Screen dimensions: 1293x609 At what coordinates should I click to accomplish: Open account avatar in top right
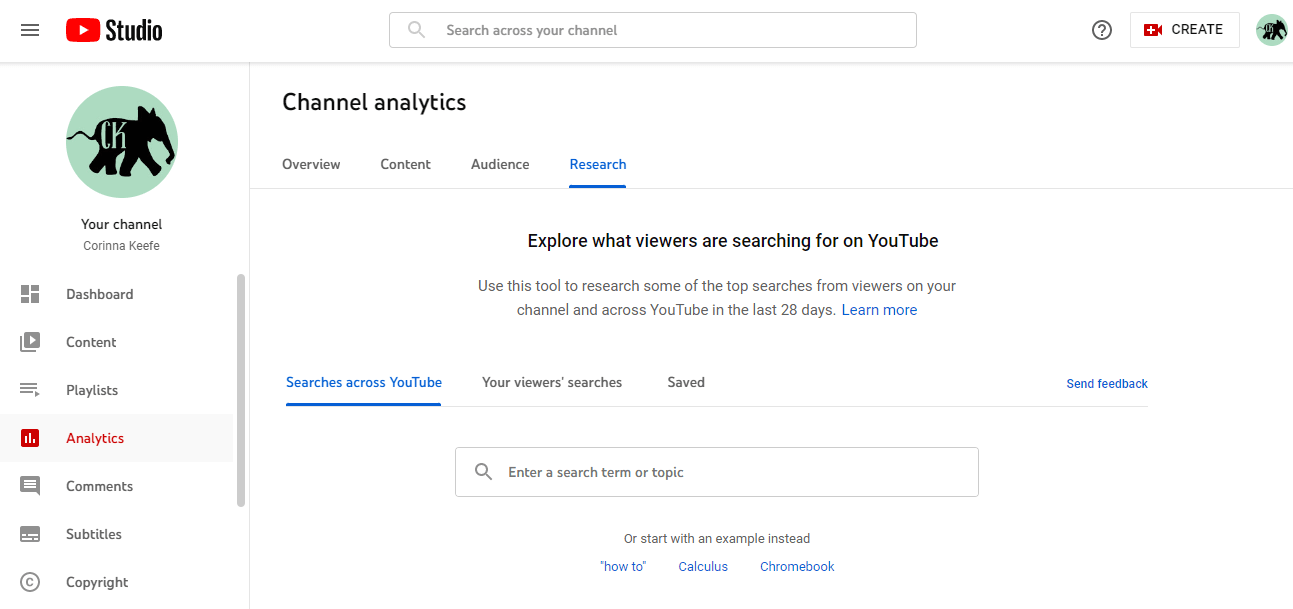tap(1272, 30)
